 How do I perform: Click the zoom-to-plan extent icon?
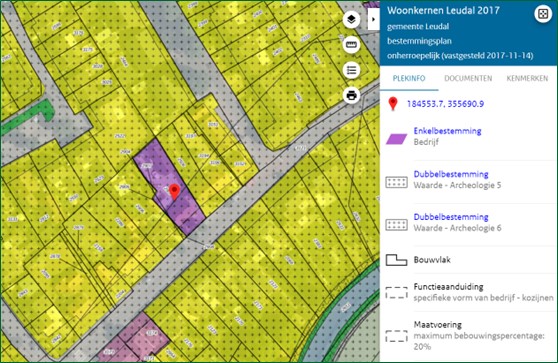[x=543, y=14]
